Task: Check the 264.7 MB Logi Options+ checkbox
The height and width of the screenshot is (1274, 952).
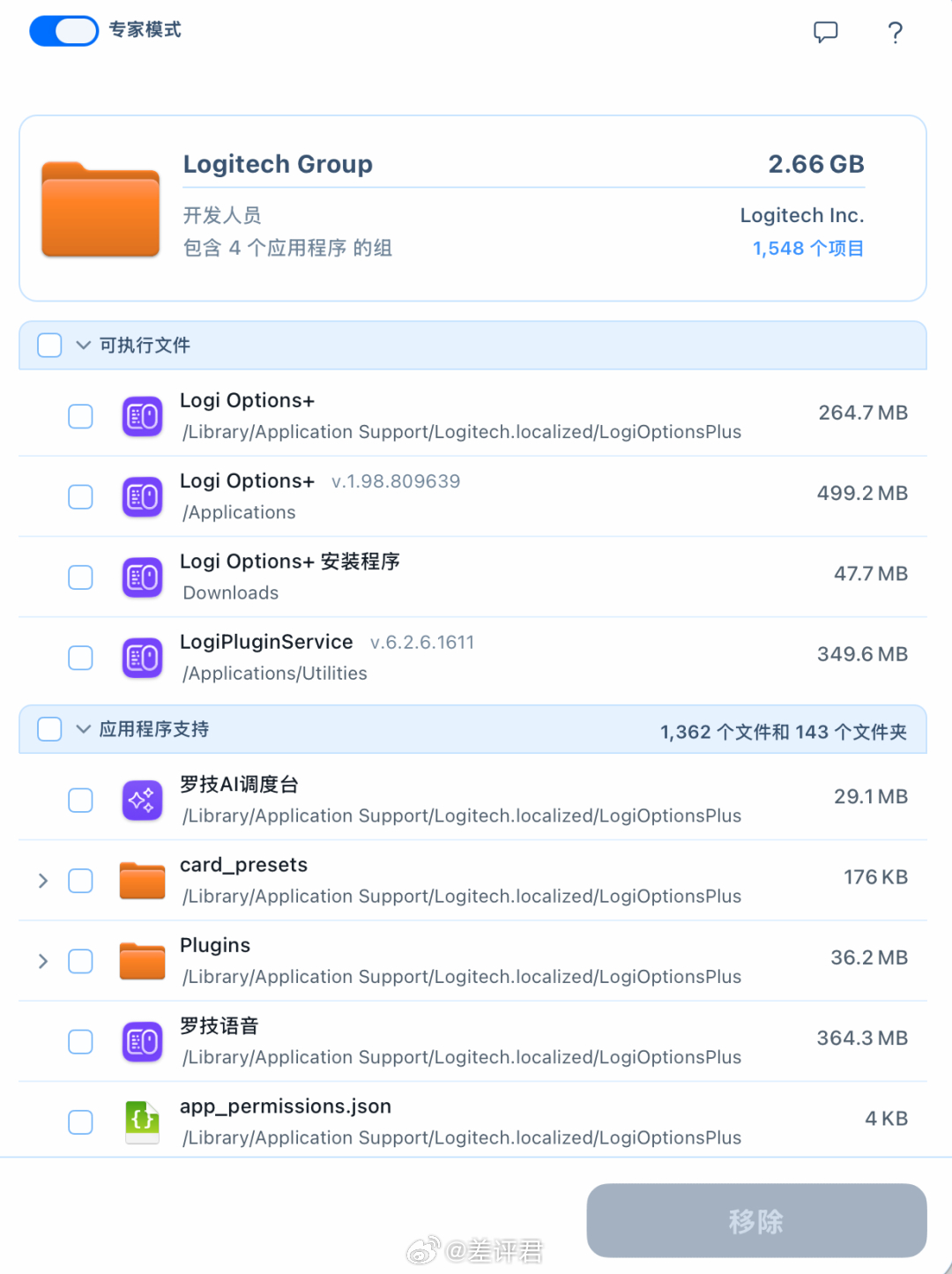Action: 80,416
